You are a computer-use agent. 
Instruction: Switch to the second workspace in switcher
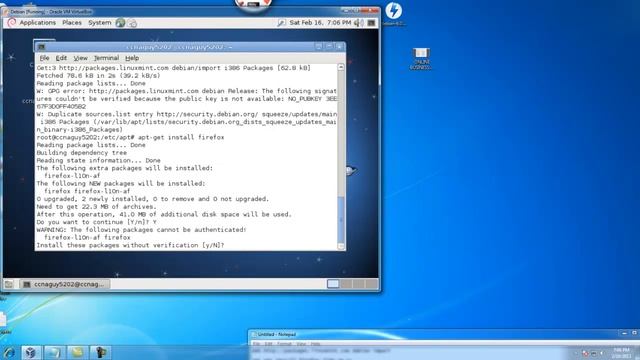tap(346, 284)
